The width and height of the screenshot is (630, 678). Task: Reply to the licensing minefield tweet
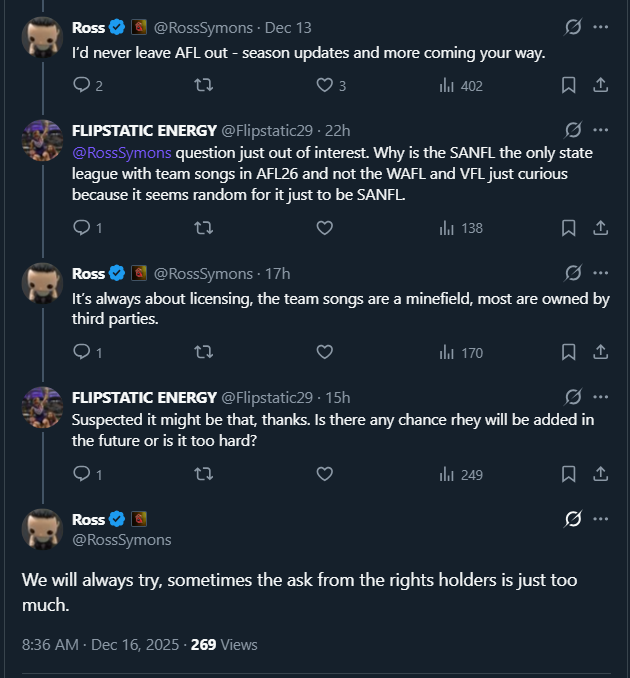coord(82,352)
